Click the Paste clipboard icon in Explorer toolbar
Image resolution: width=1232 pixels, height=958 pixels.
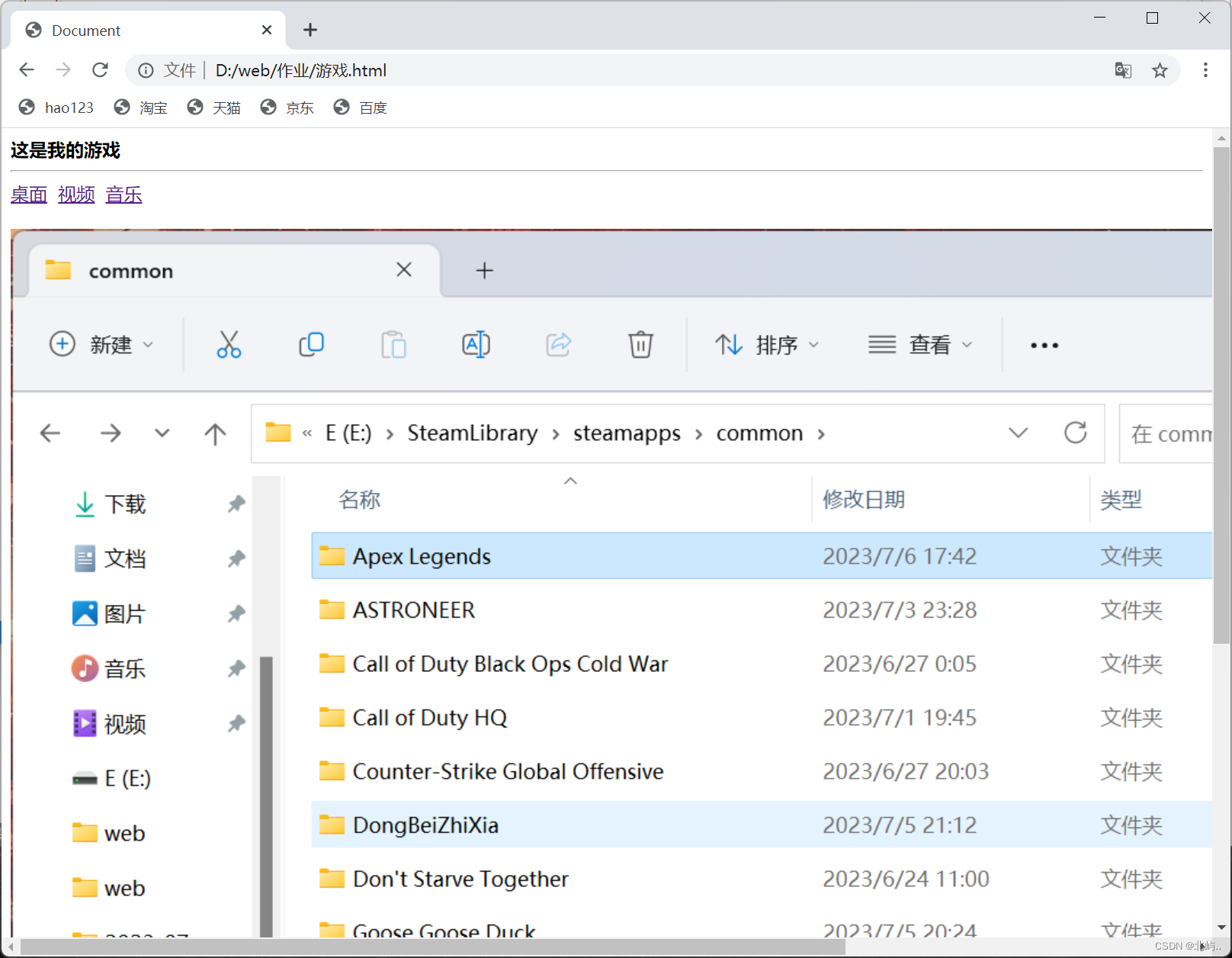tap(393, 345)
